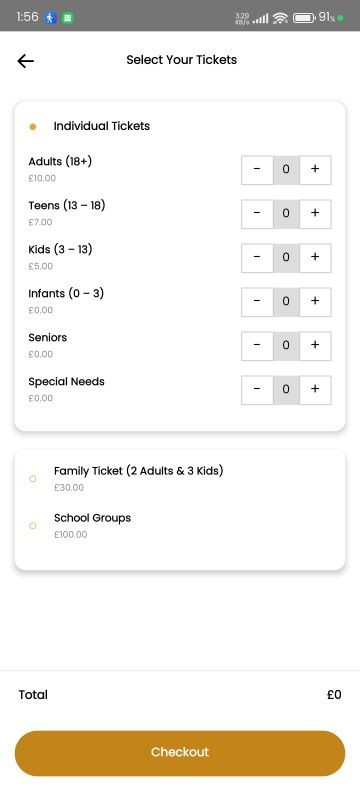Choose Family Ticket (2 Adults & 3 Kids) option
Screen dimensions: 360x800
click(x=33, y=479)
